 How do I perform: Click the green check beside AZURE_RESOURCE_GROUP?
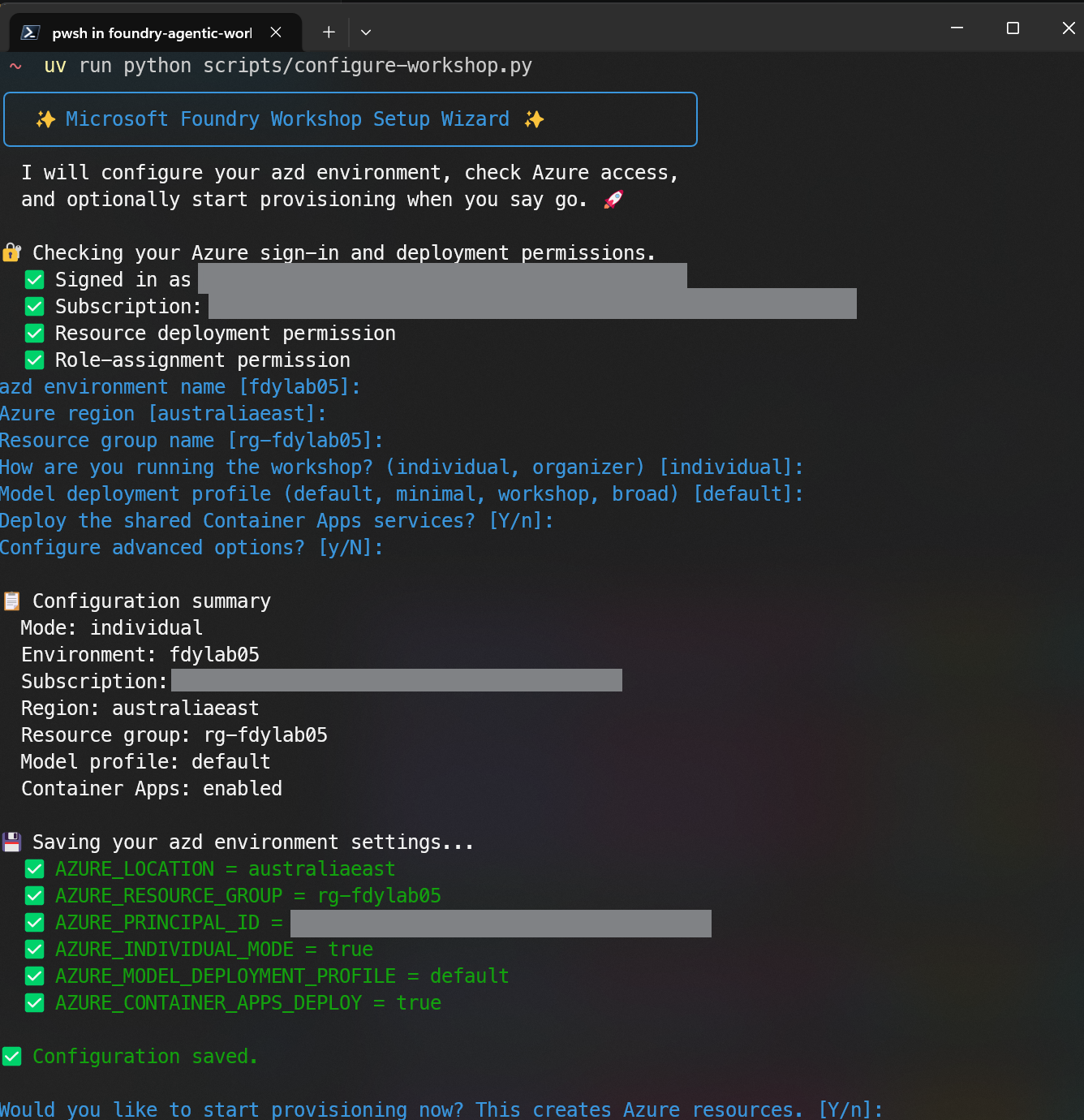(x=34, y=896)
